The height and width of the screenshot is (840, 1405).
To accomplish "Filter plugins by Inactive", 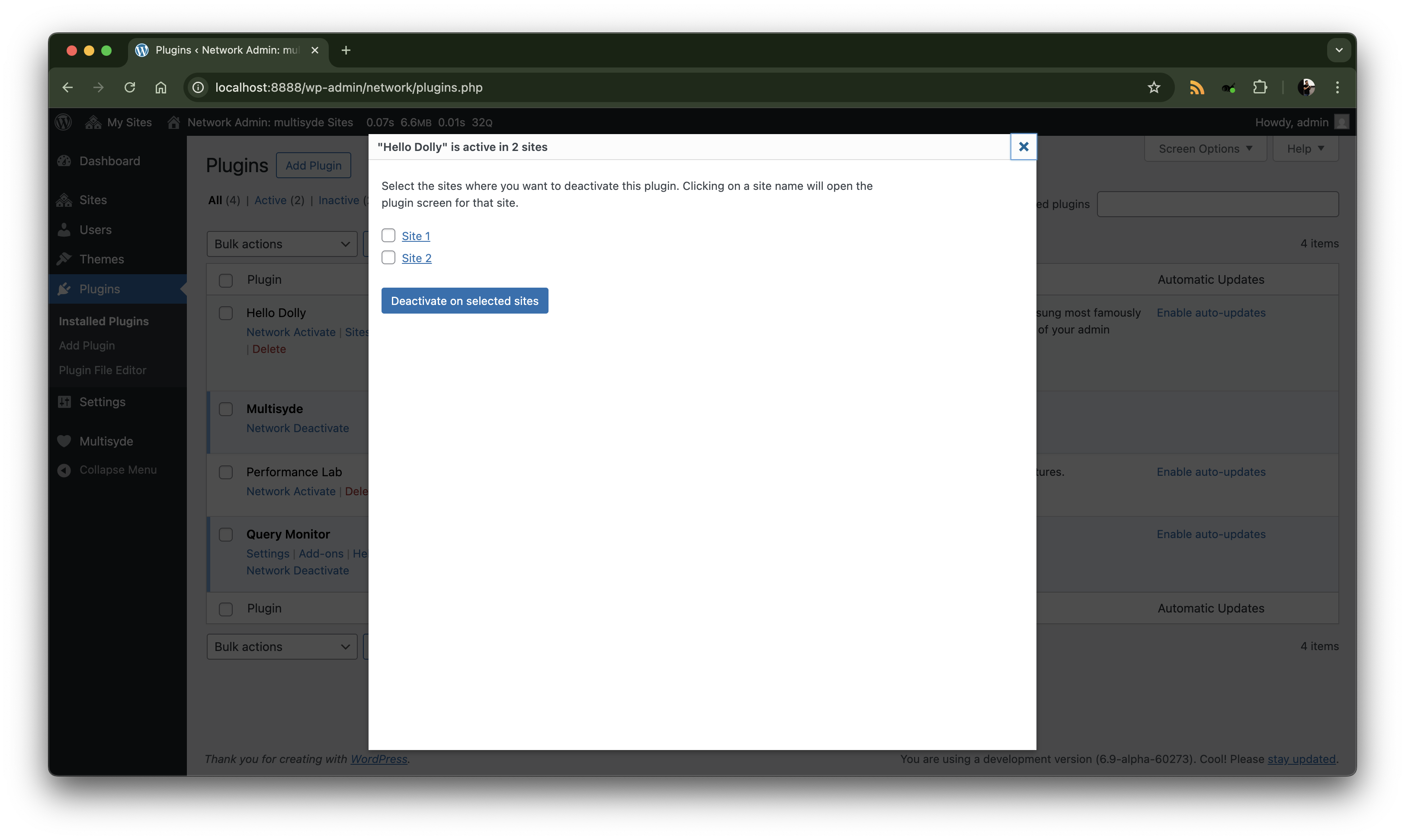I will tap(339, 200).
